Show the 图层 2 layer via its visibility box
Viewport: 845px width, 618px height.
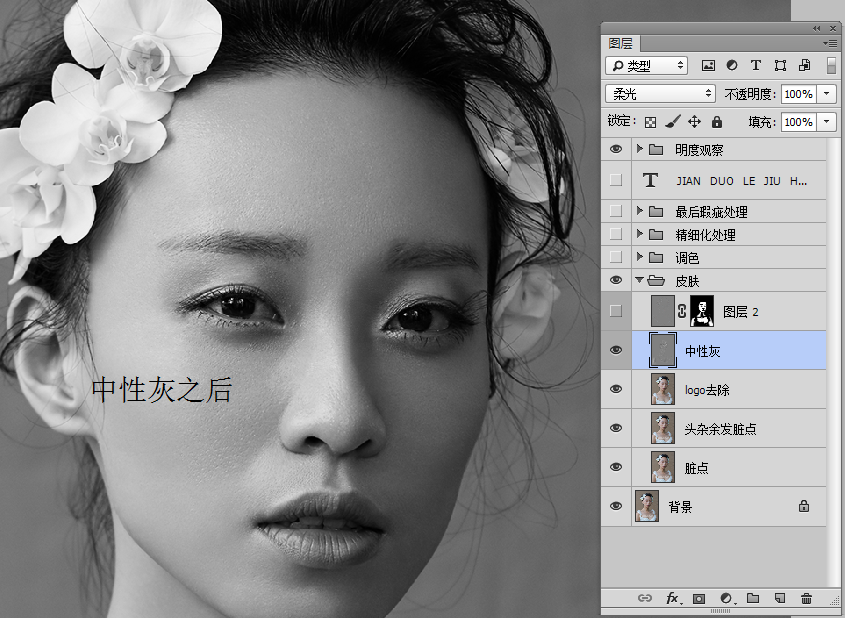tap(616, 312)
